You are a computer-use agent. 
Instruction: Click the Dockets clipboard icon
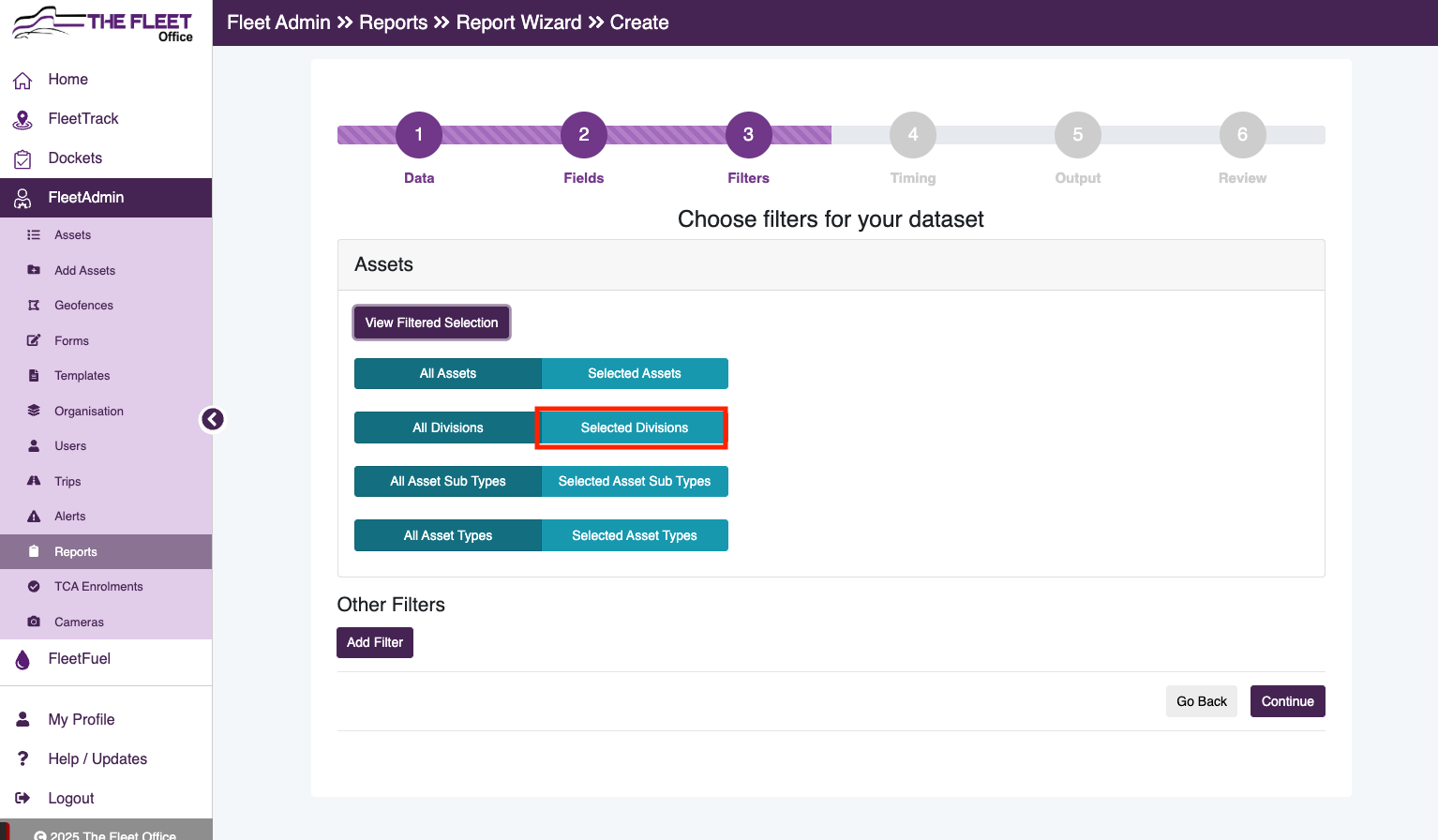[22, 159]
